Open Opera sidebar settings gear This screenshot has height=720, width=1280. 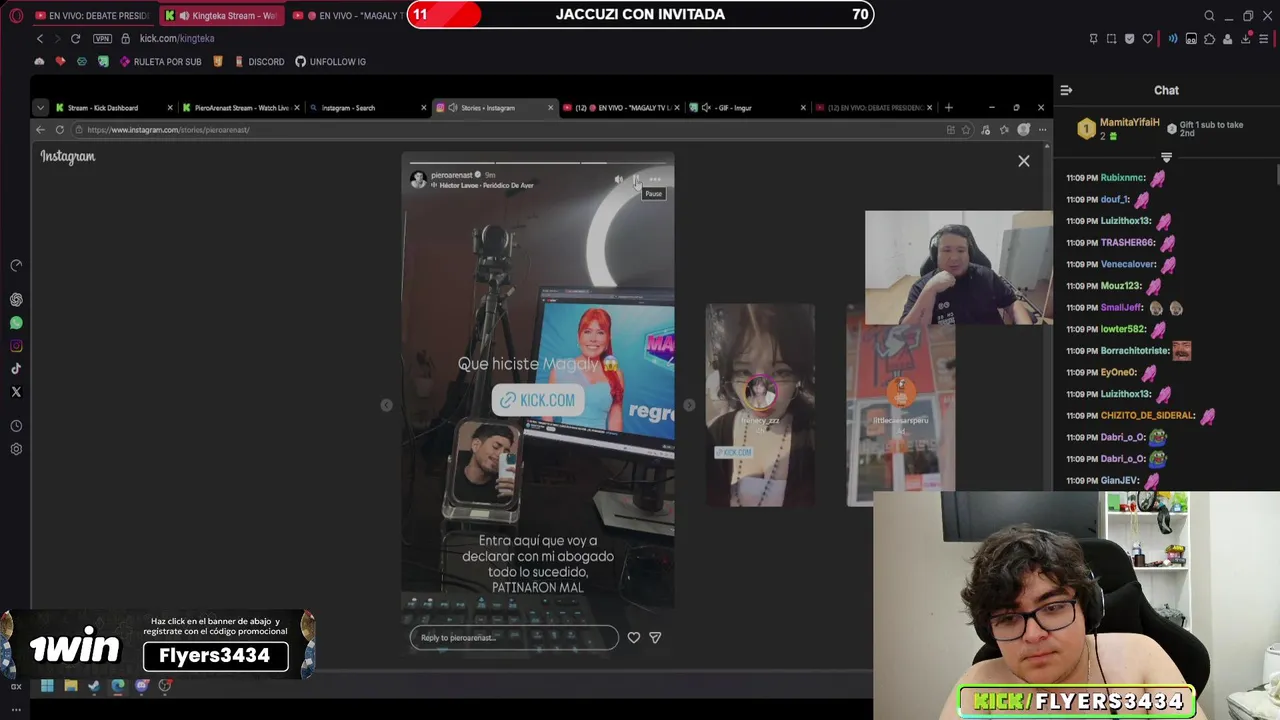pos(16,449)
